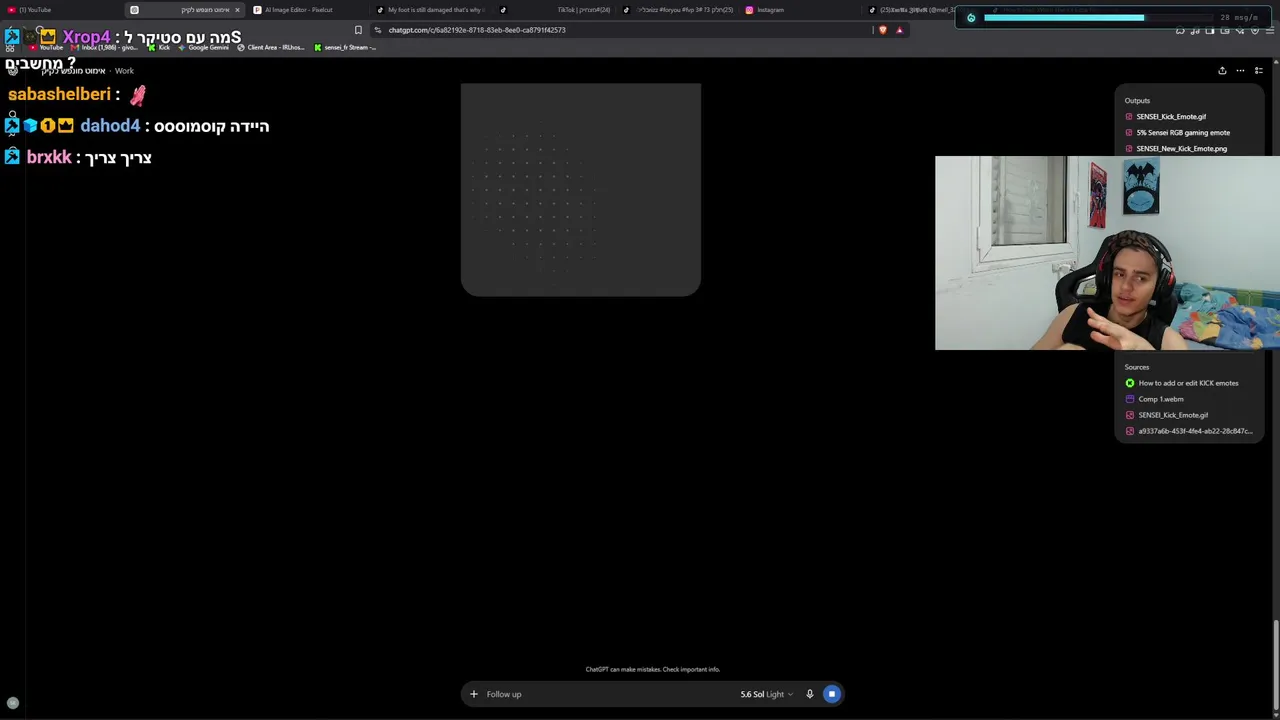Click the globe icon of the KICK emotes source
The width and height of the screenshot is (1280, 720).
pos(1130,383)
